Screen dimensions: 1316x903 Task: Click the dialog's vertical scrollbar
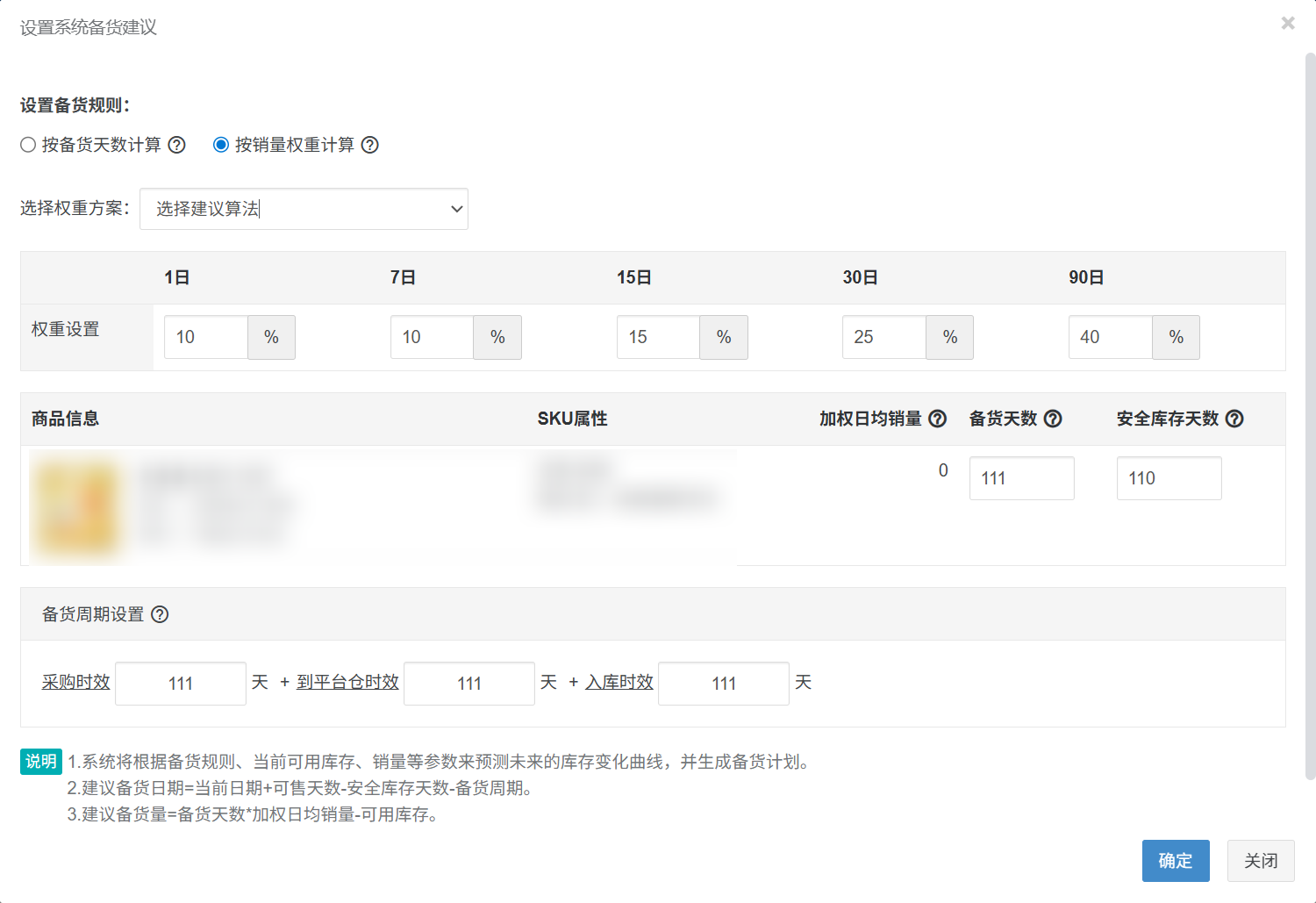[1310, 412]
